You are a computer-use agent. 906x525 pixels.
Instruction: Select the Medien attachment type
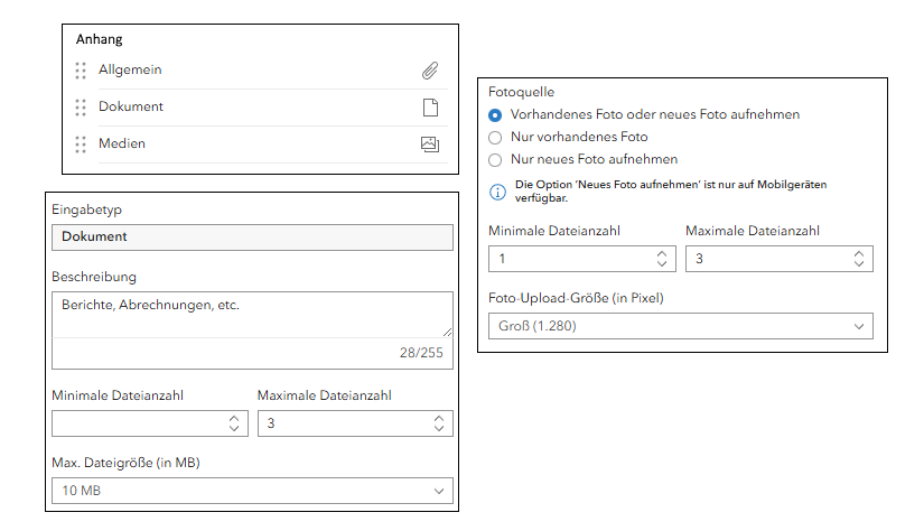[261, 144]
